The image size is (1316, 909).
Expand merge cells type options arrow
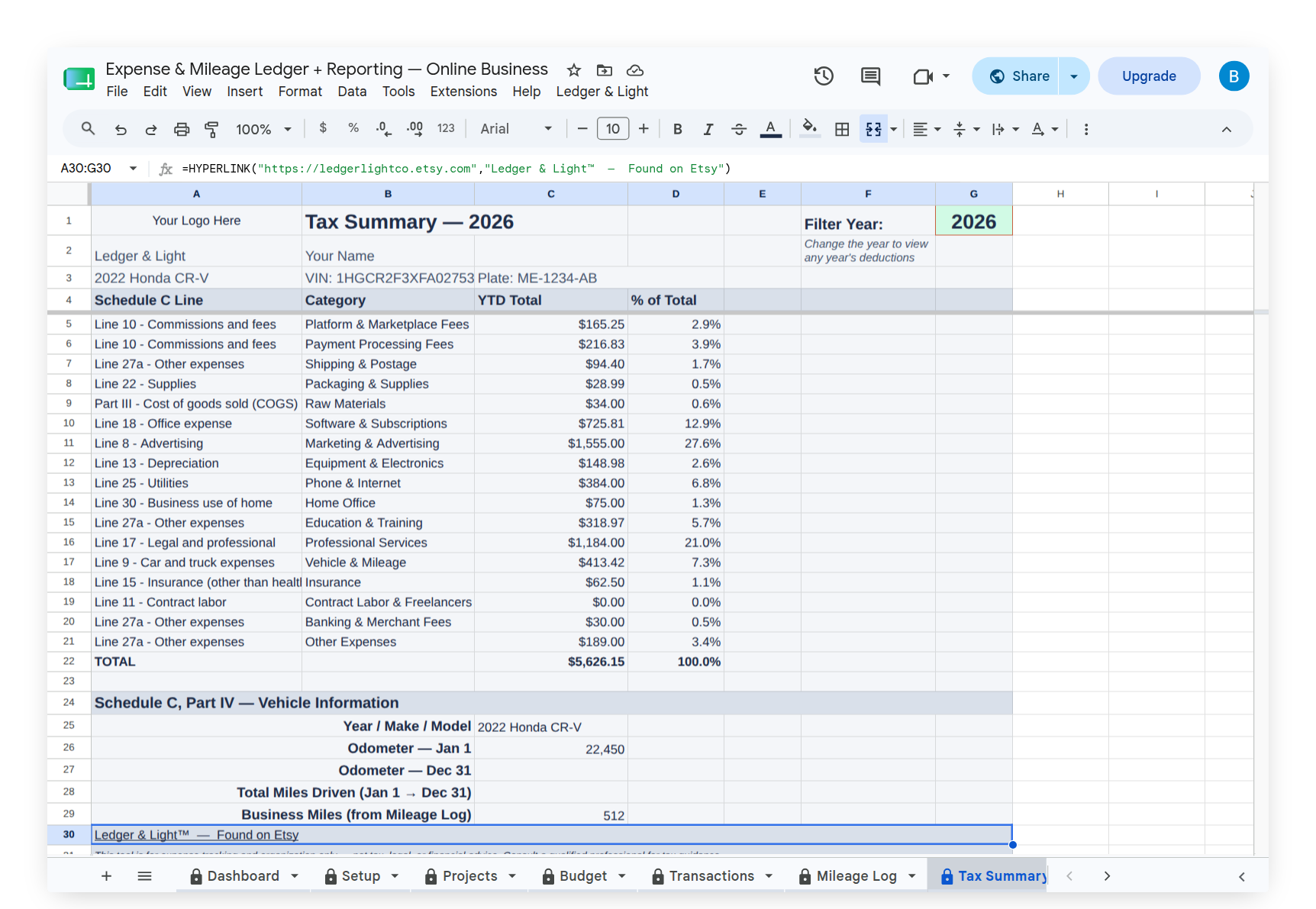click(894, 129)
